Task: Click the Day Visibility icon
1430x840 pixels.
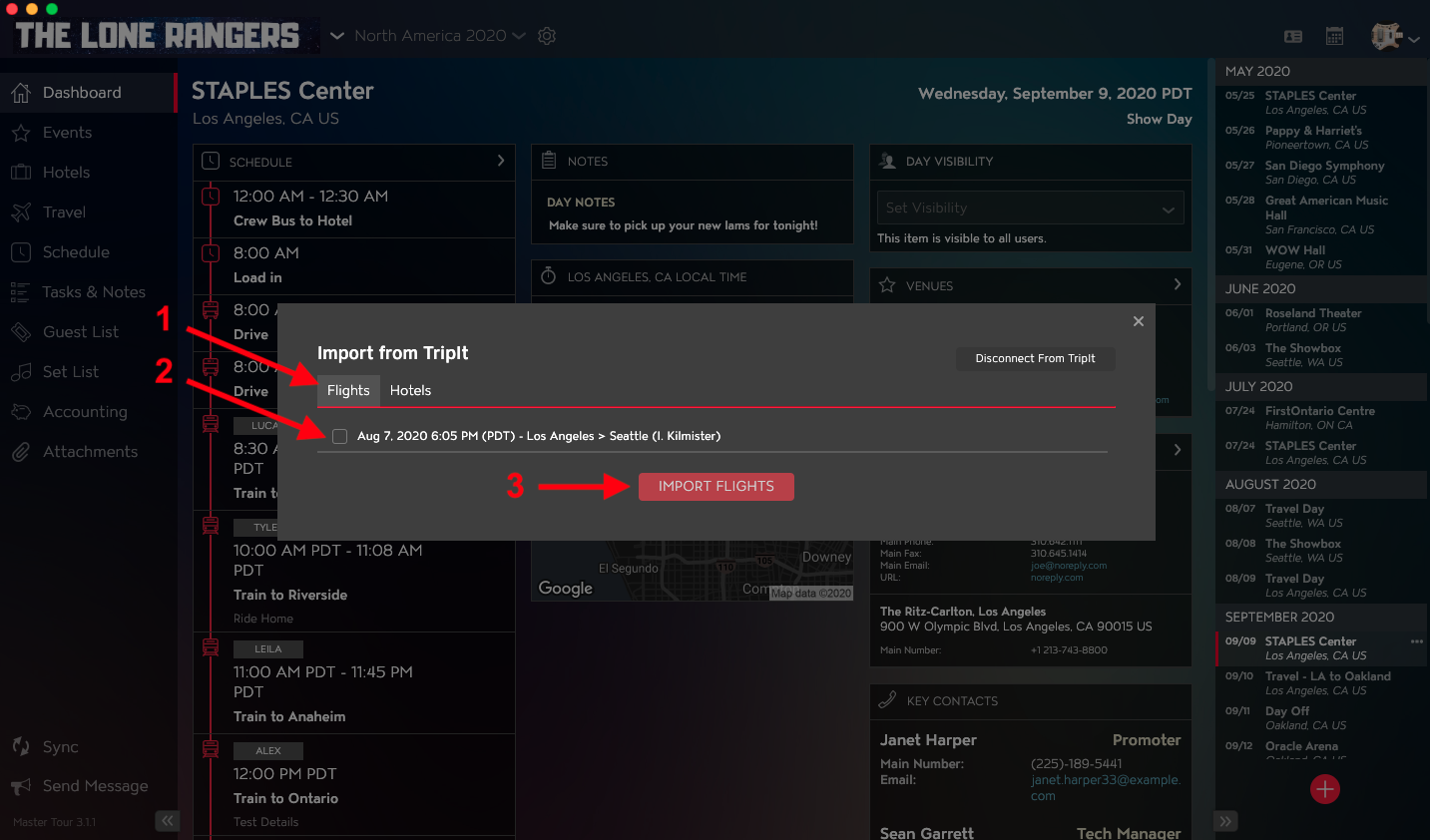Action: pyautogui.click(x=887, y=161)
